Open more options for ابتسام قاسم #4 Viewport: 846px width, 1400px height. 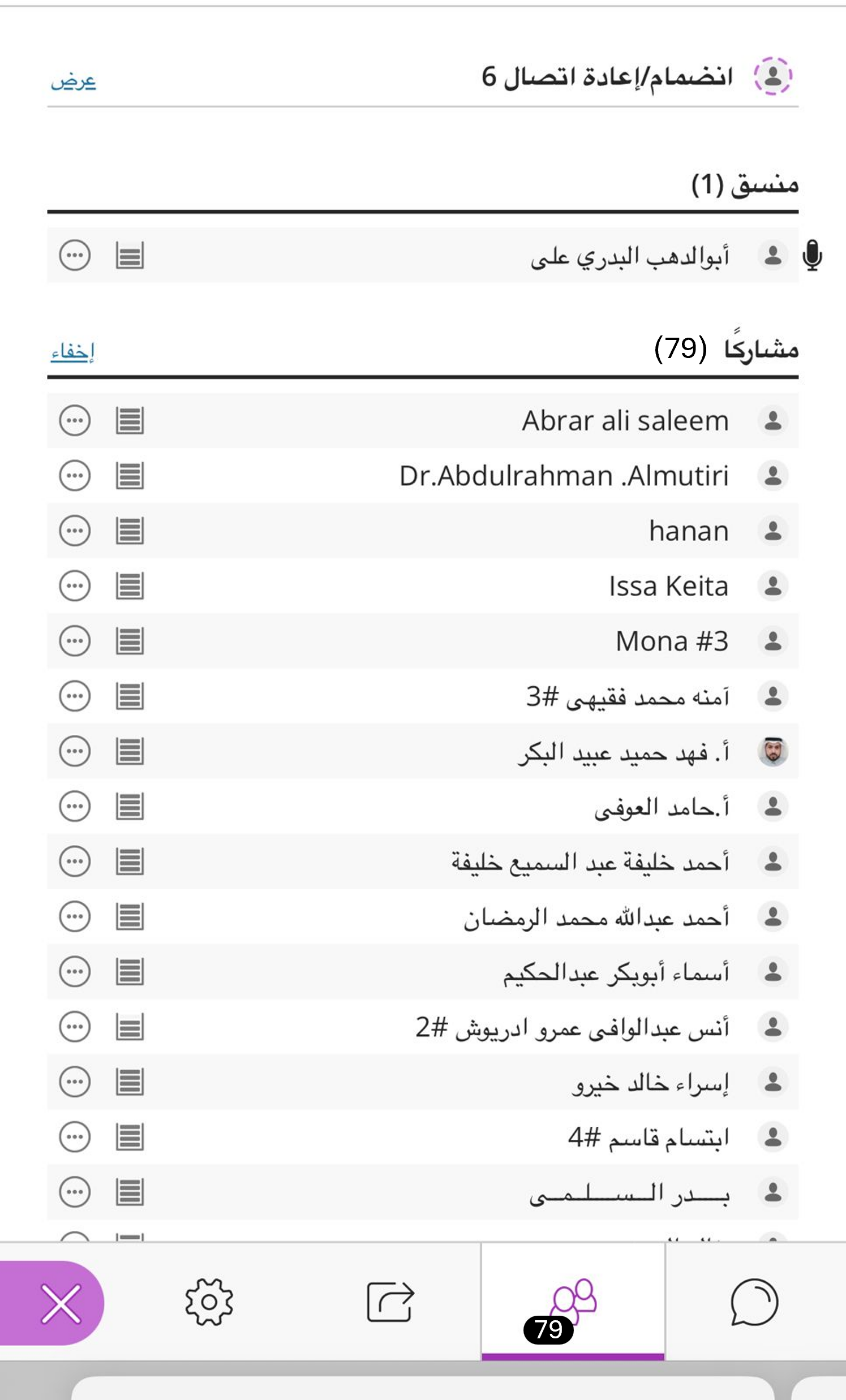coord(75,1137)
